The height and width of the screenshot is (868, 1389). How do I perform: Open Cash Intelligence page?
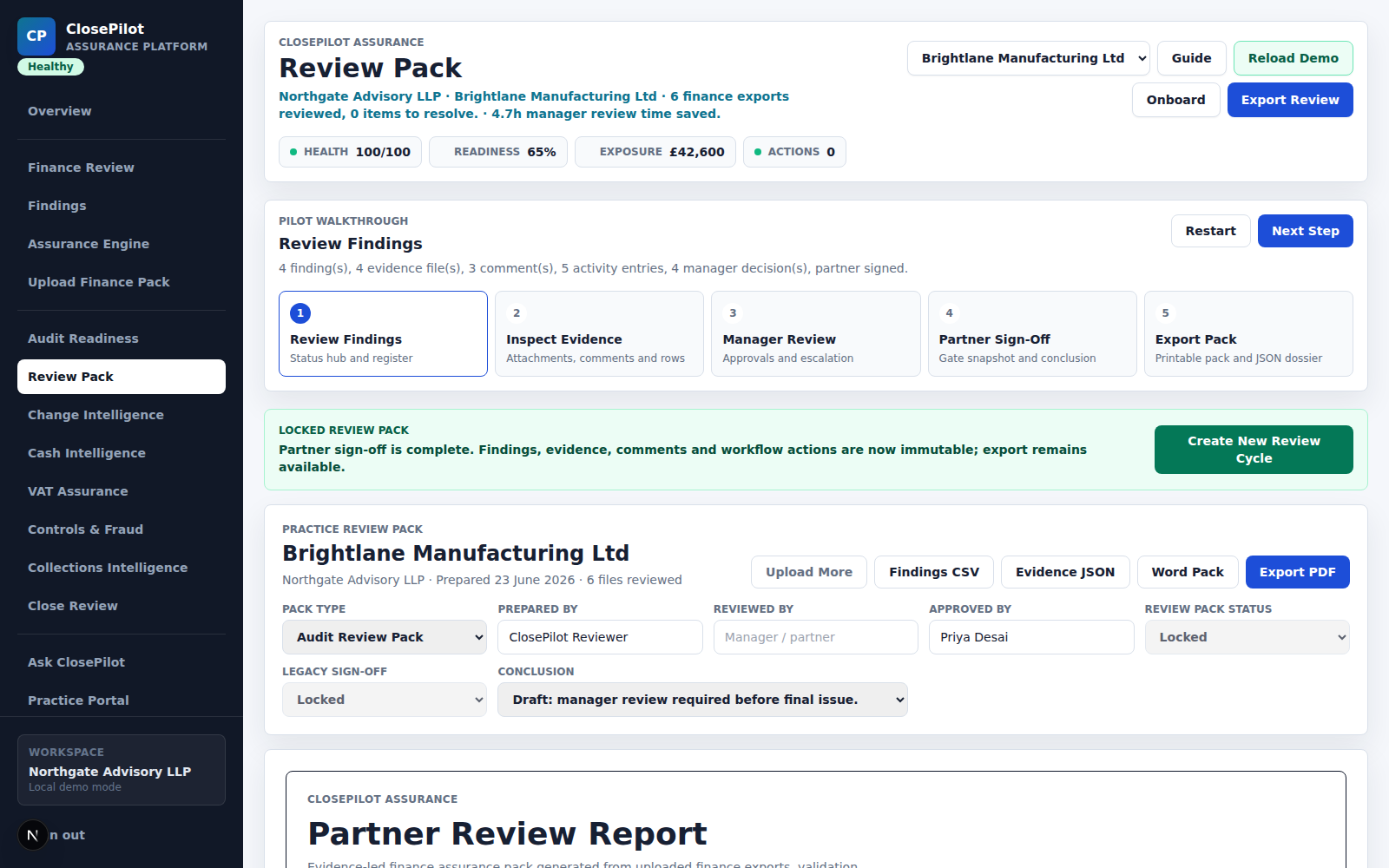coord(122,453)
